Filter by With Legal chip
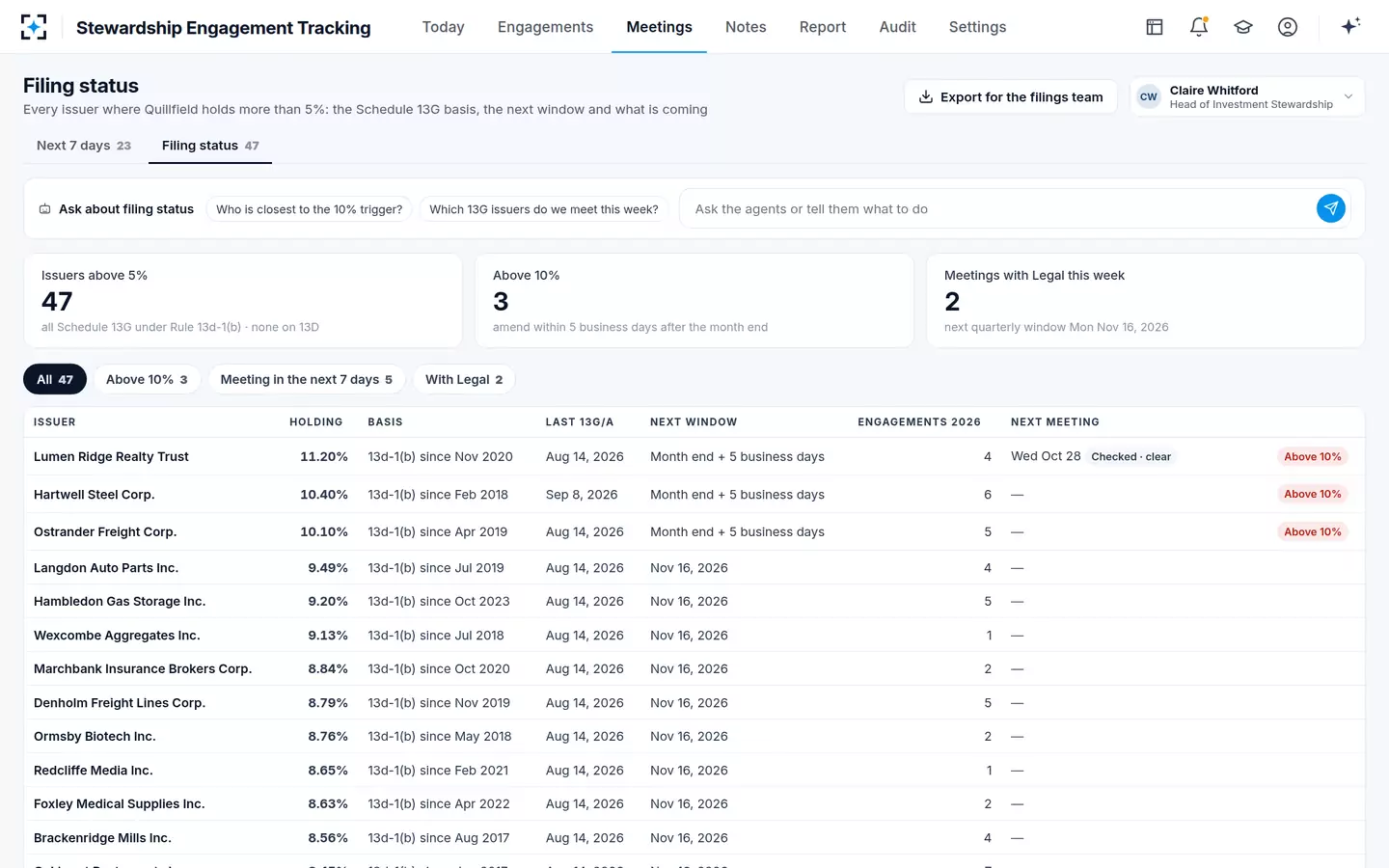 [464, 379]
